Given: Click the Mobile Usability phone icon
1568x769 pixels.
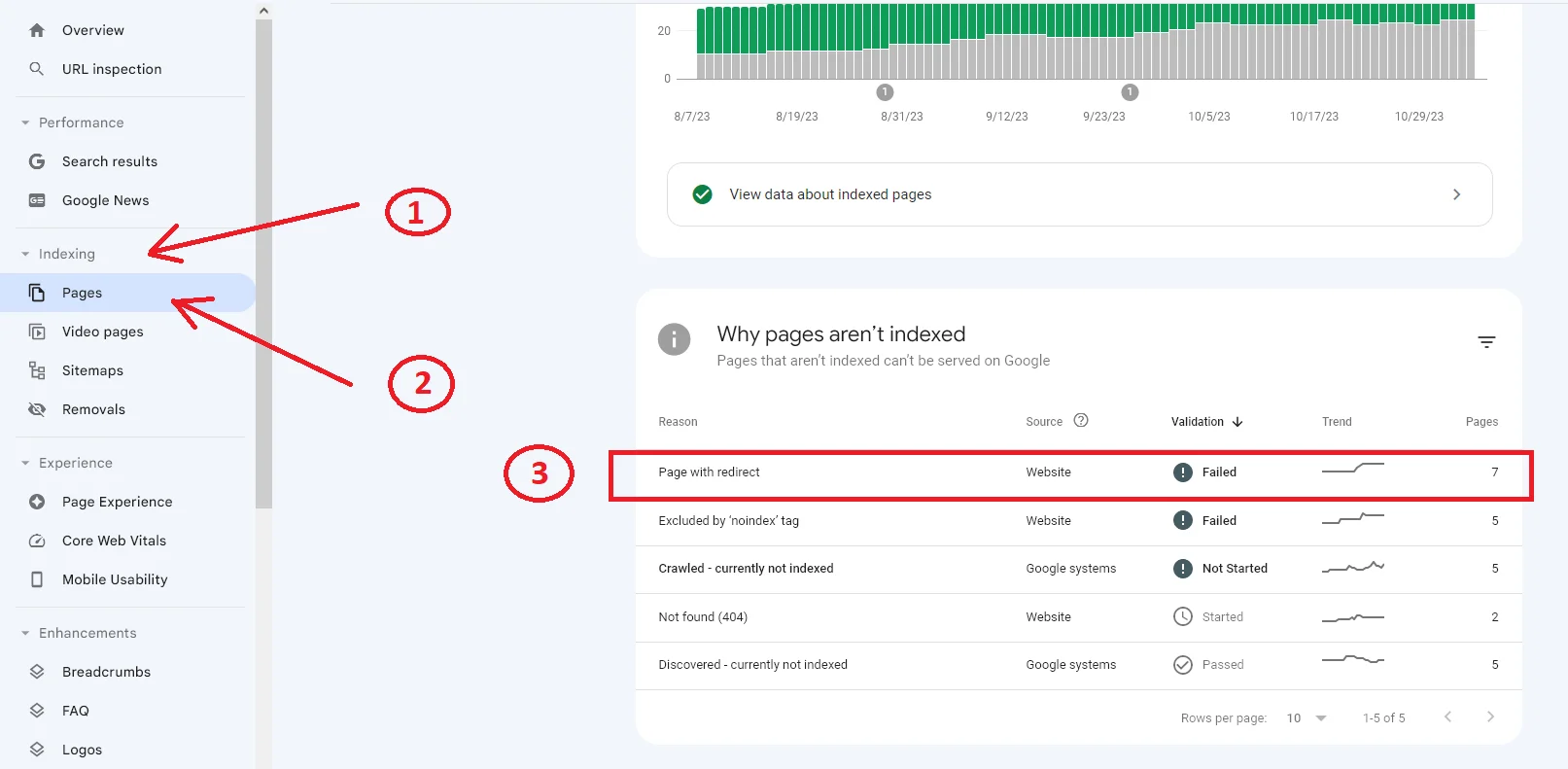Looking at the screenshot, I should point(37,579).
